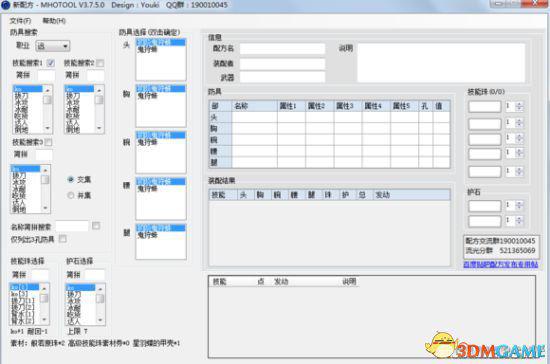Select 鬼行蜂 in the 头 armor list
The width and height of the screenshot is (550, 364).
147,49
